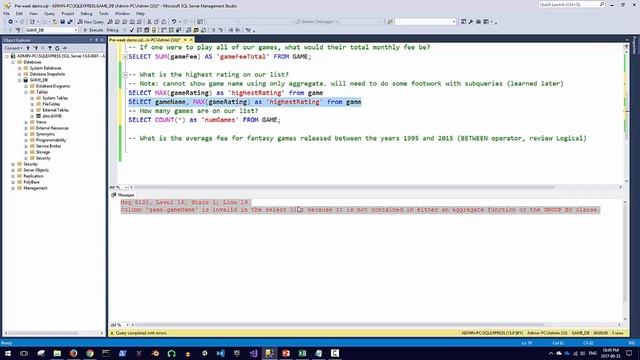Click the Navigate Backward icon
This screenshot has width=640, height=360.
tap(10, 22)
